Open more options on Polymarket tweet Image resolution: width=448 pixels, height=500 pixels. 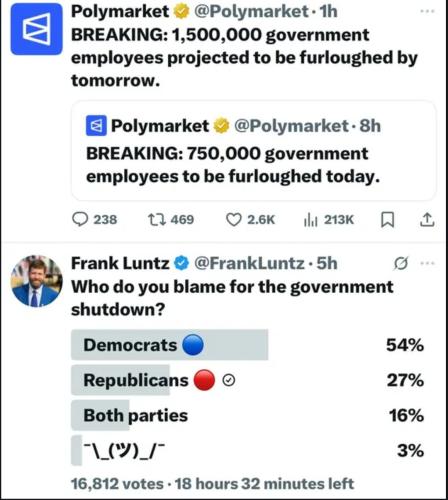pos(427,11)
